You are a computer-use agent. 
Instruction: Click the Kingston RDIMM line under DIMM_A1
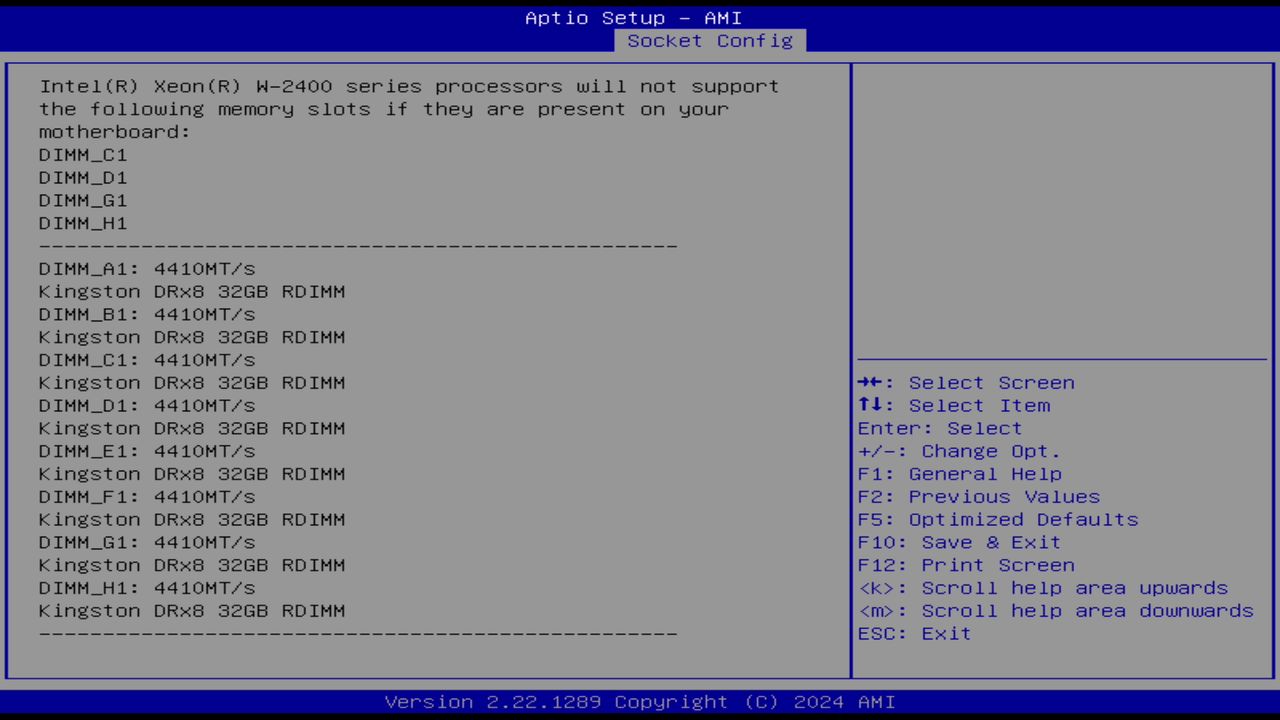coord(192,292)
